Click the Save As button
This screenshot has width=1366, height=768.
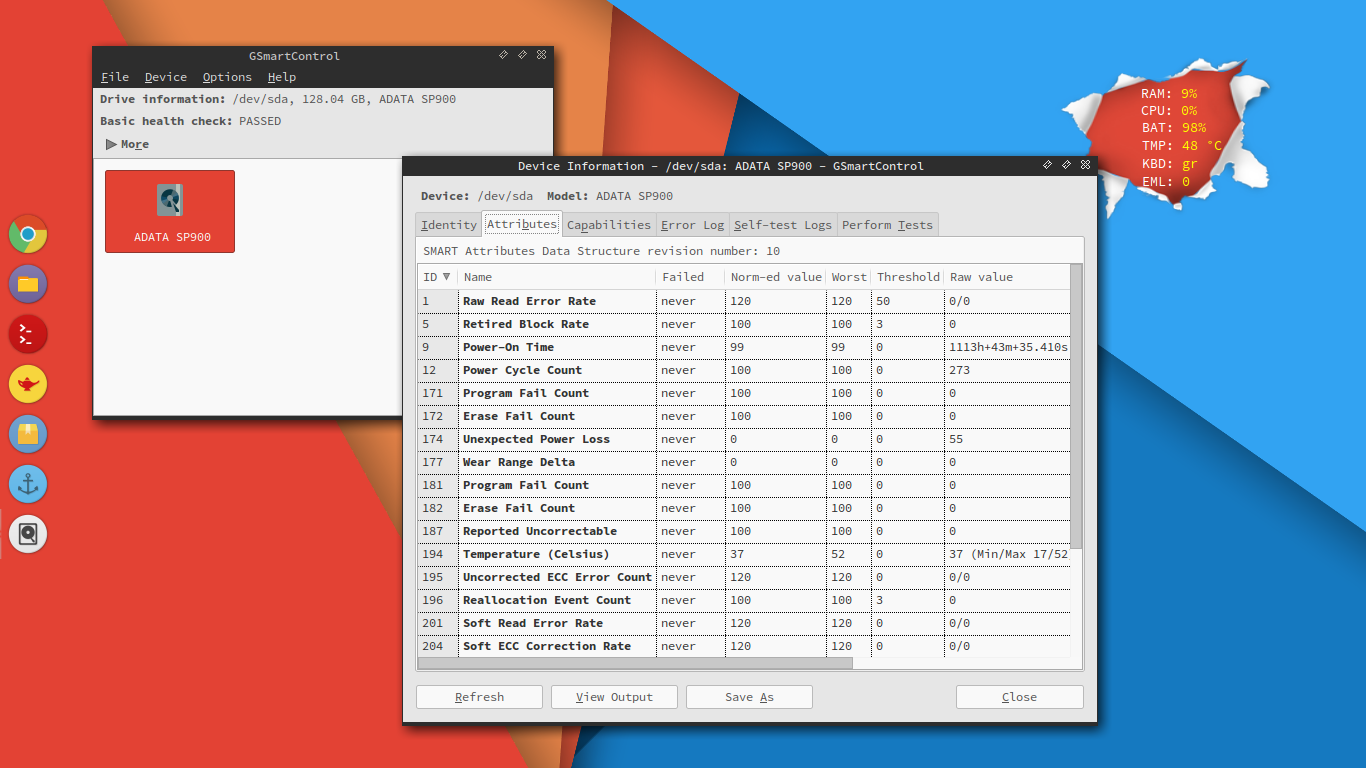coord(749,697)
